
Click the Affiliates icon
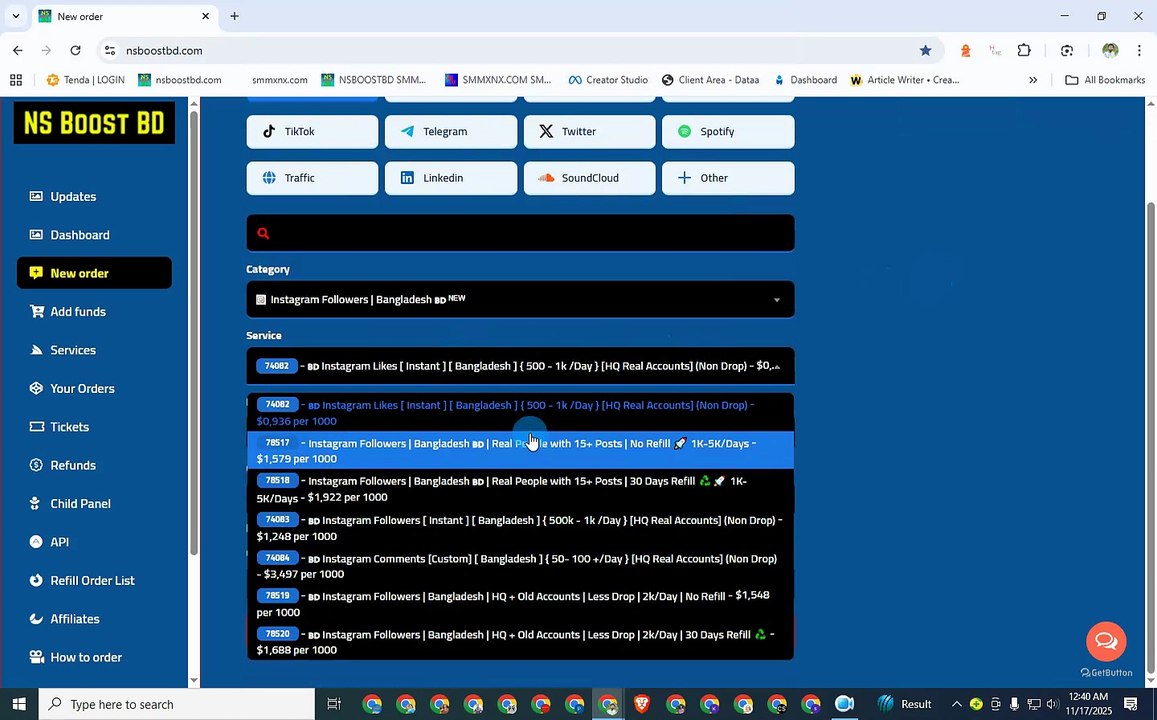[36, 618]
